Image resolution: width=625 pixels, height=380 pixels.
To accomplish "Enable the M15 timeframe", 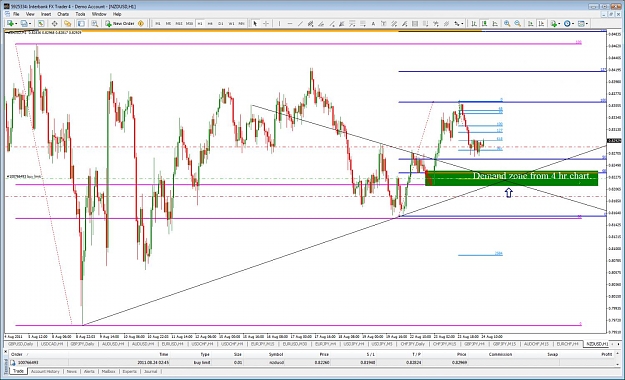I will click(x=179, y=24).
